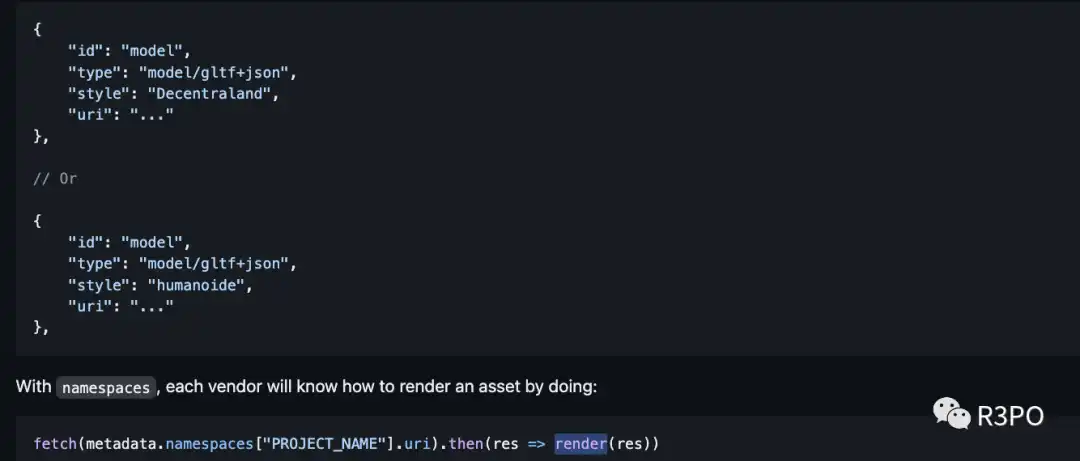
Task: Click the R3PO watermark text
Action: (1010, 416)
